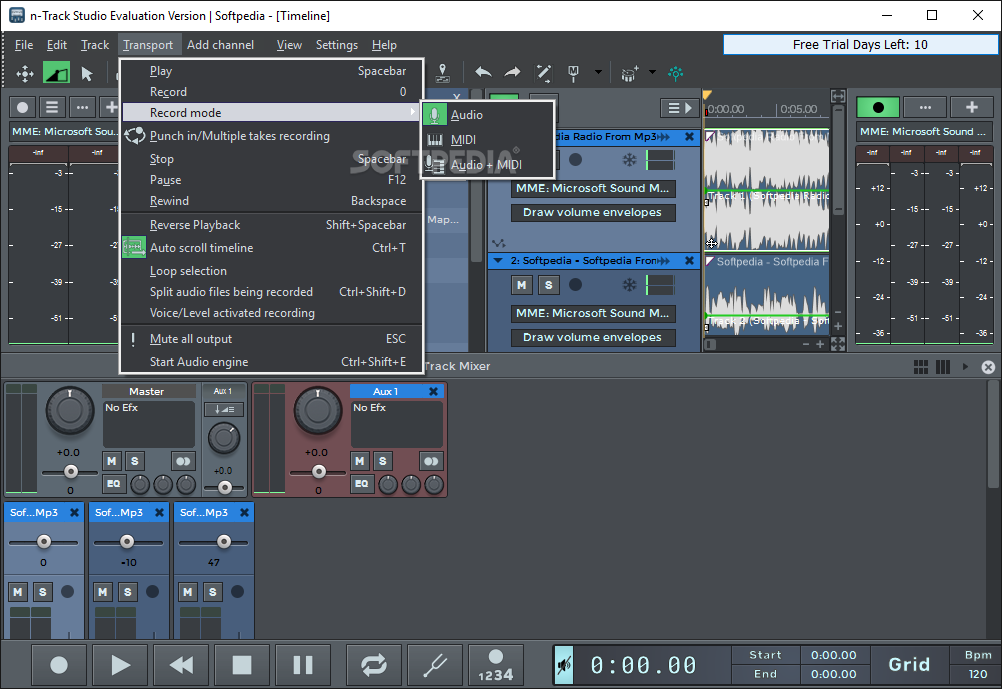
Task: Select Reverse Playback in Transport menu
Action: coord(273,225)
